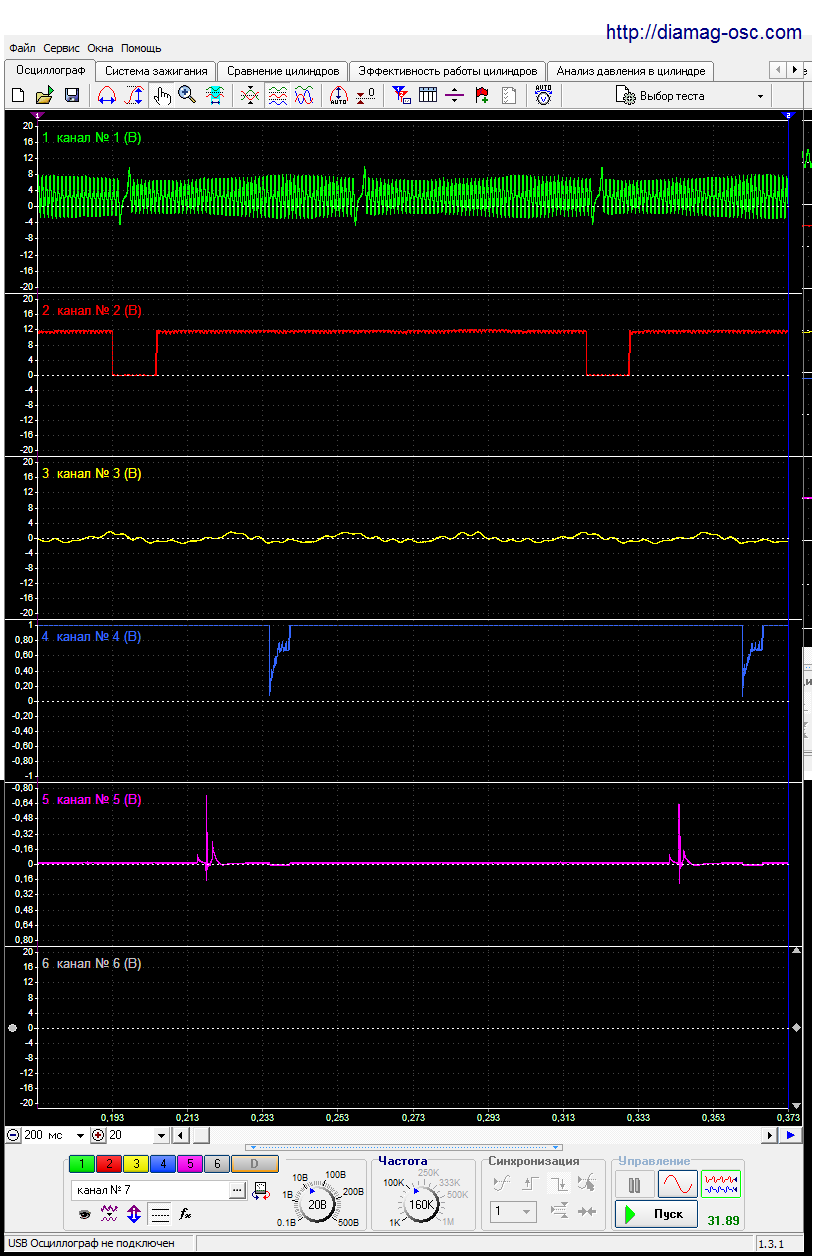Viewport: 816px width, 1256px height.
Task: Toggle channel 4 blue button
Action: 163,1164
